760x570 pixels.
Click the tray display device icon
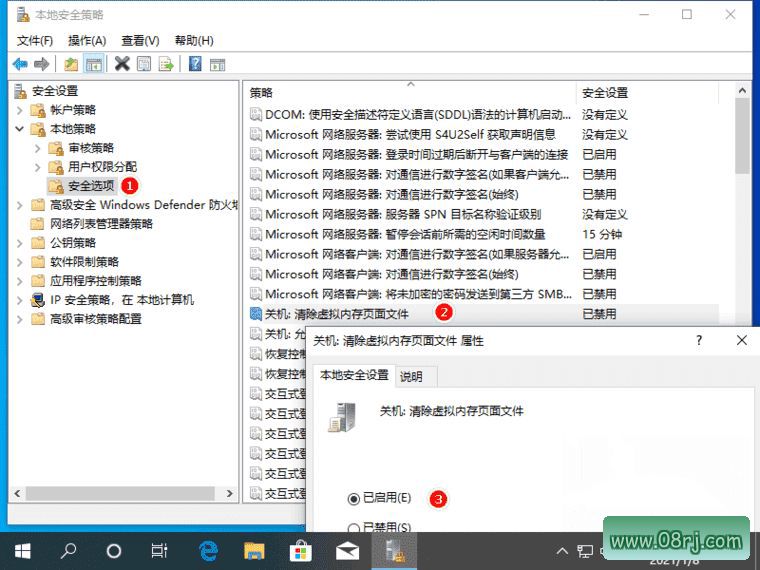[x=585, y=551]
